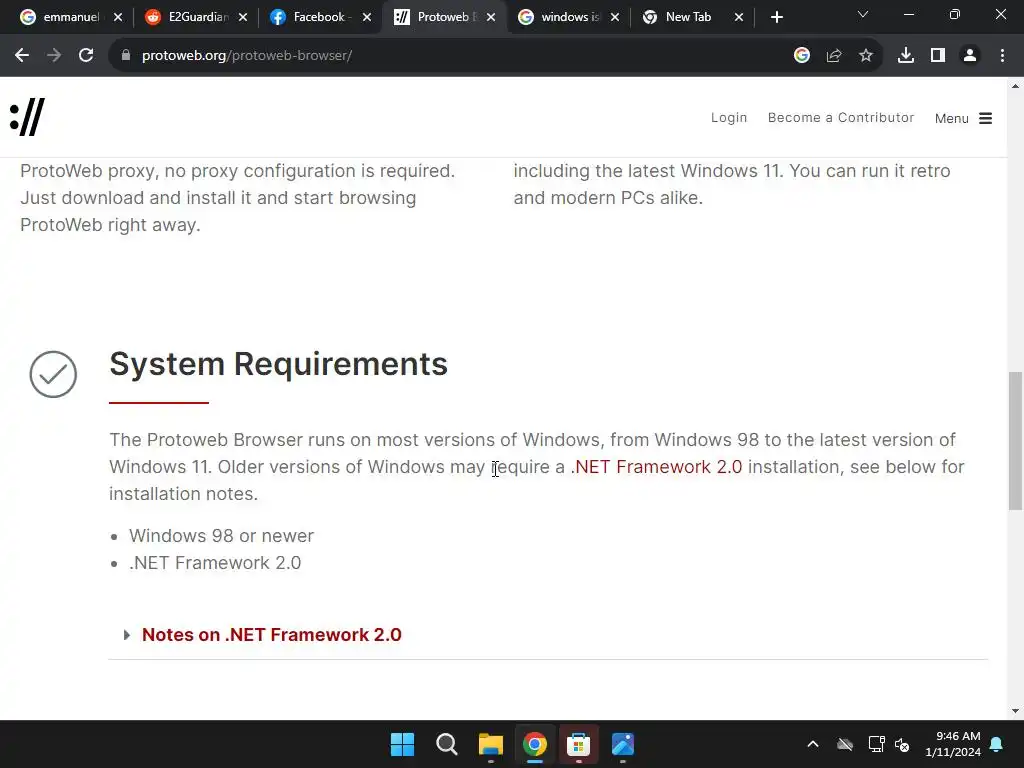Viewport: 1024px width, 768px height.
Task: Bookmark this page with the star
Action: click(x=866, y=56)
